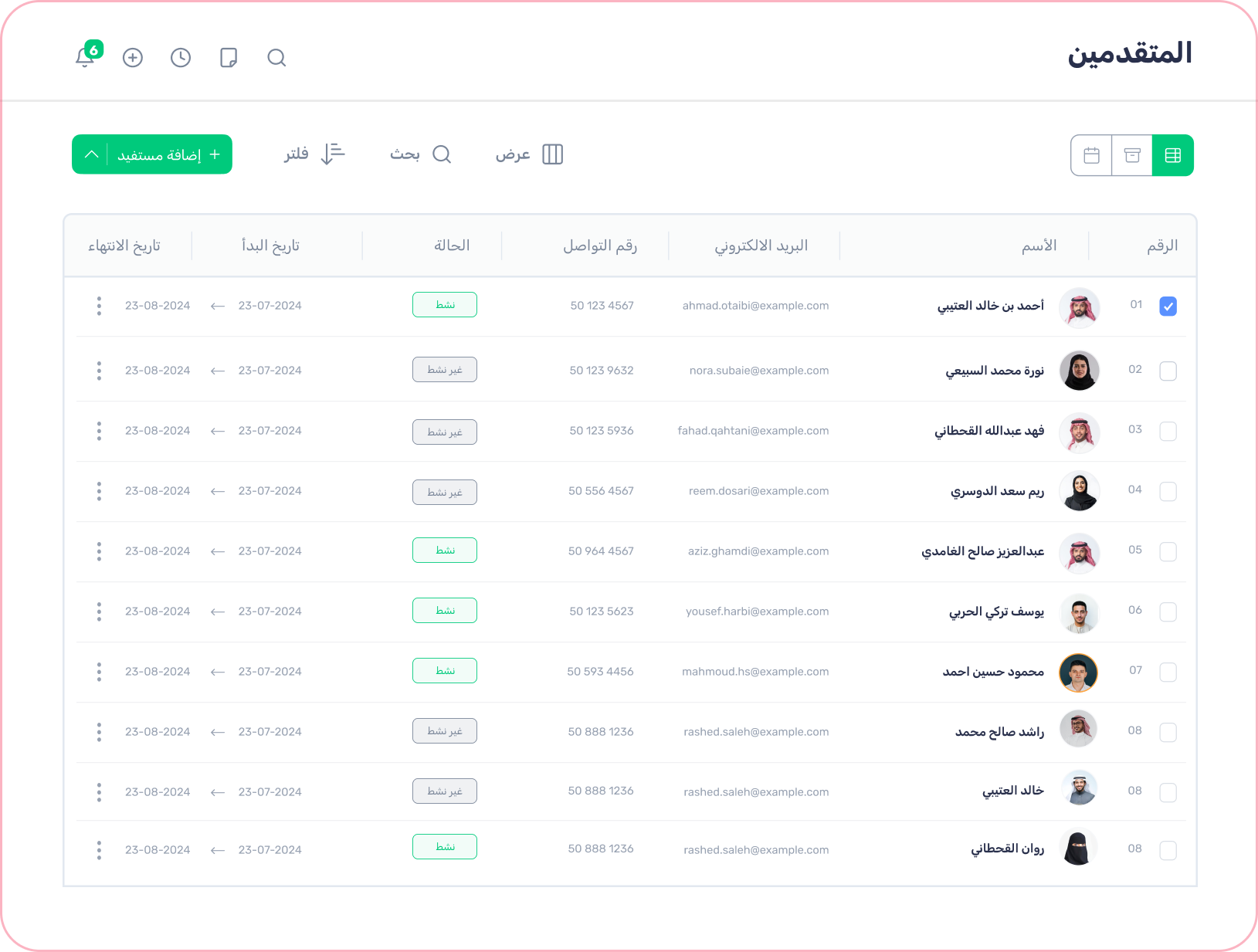This screenshot has width=1258, height=952.
Task: Click the نشط status badge for يوسف تركي الحربي
Action: (x=445, y=611)
